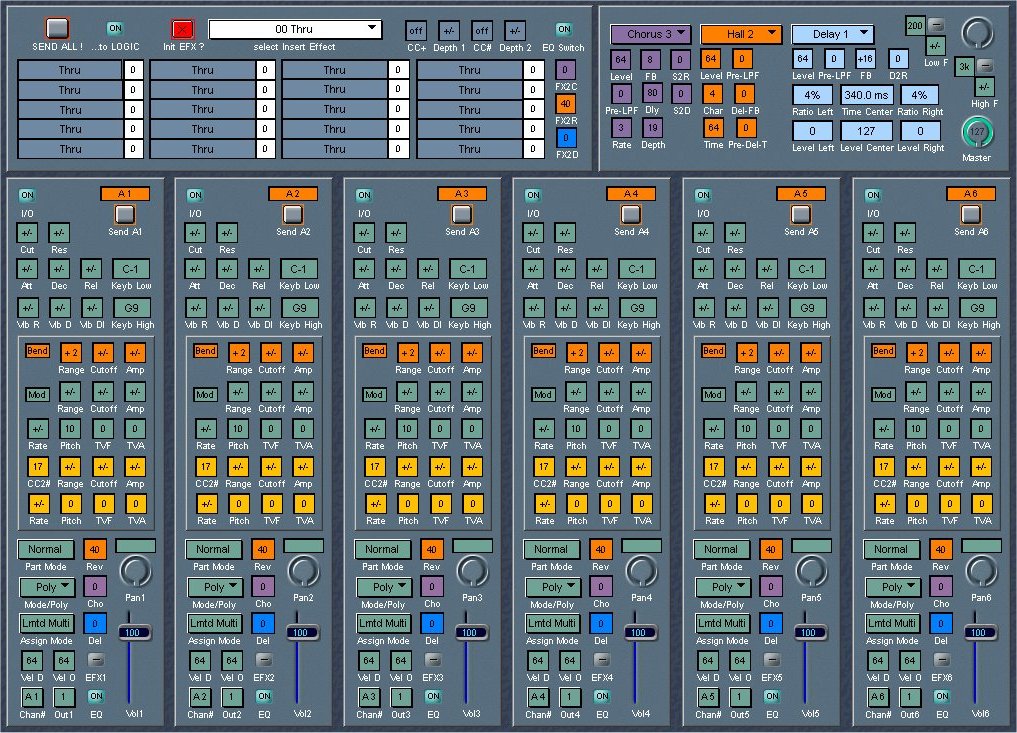This screenshot has width=1017, height=733.
Task: Open the select Insert Effect dropdown
Action: click(295, 30)
